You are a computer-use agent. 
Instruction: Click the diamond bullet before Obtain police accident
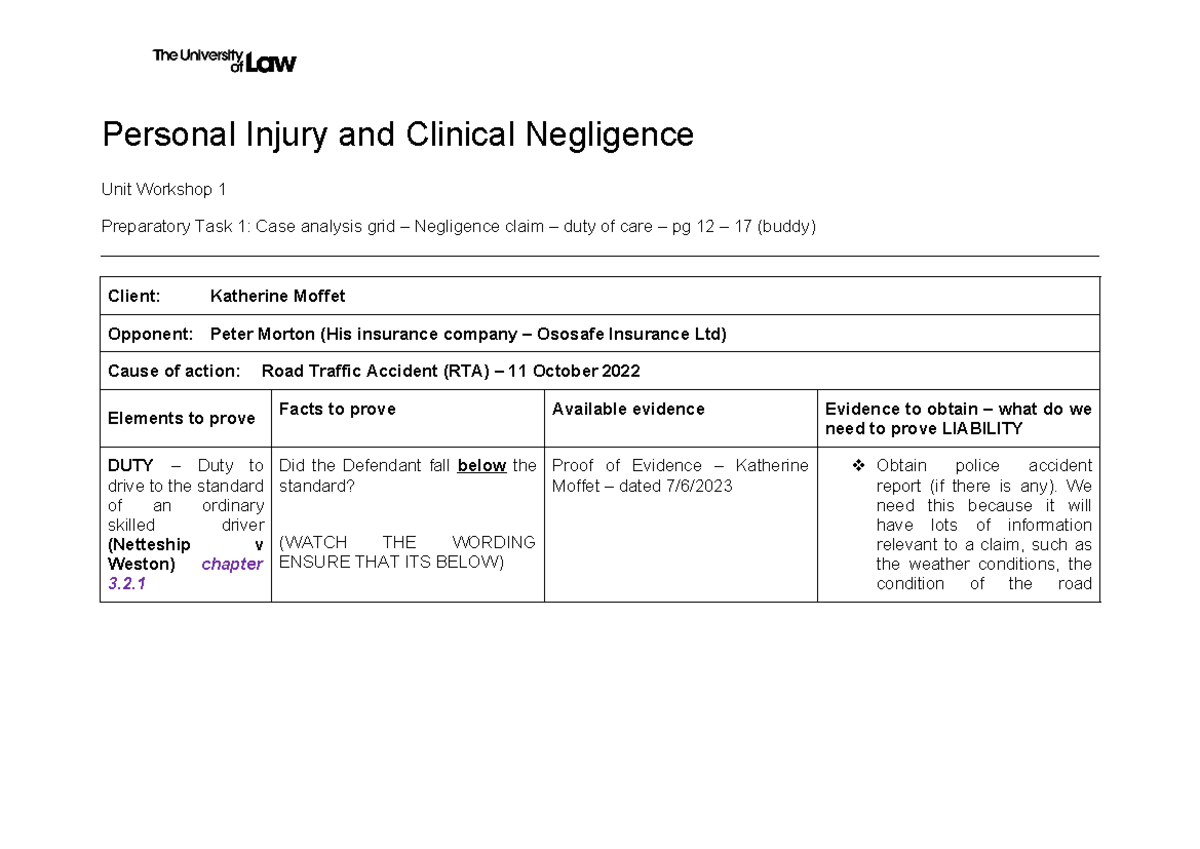(858, 466)
